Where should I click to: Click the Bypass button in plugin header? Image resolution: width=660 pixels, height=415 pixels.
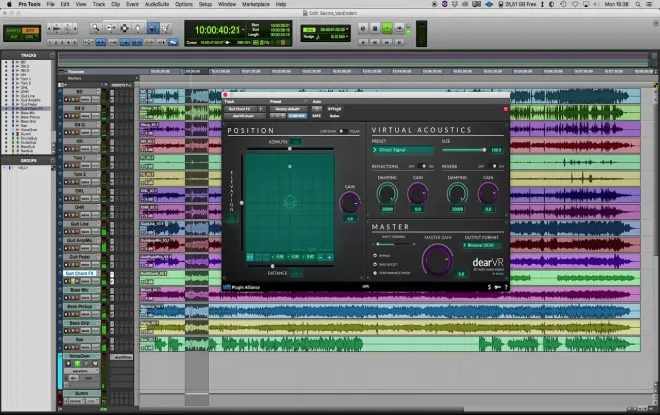tap(334, 109)
